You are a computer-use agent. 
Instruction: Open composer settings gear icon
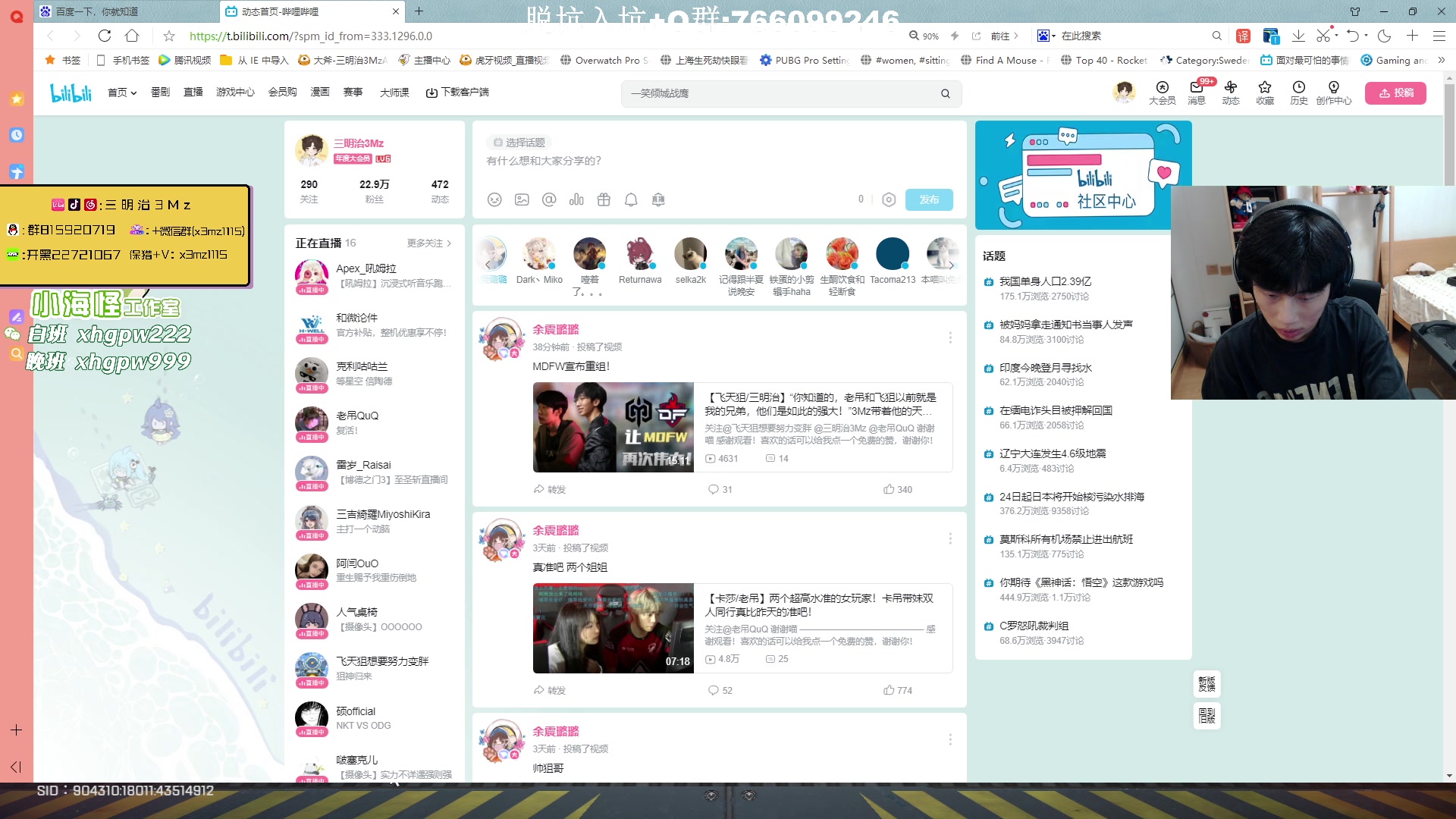click(889, 199)
